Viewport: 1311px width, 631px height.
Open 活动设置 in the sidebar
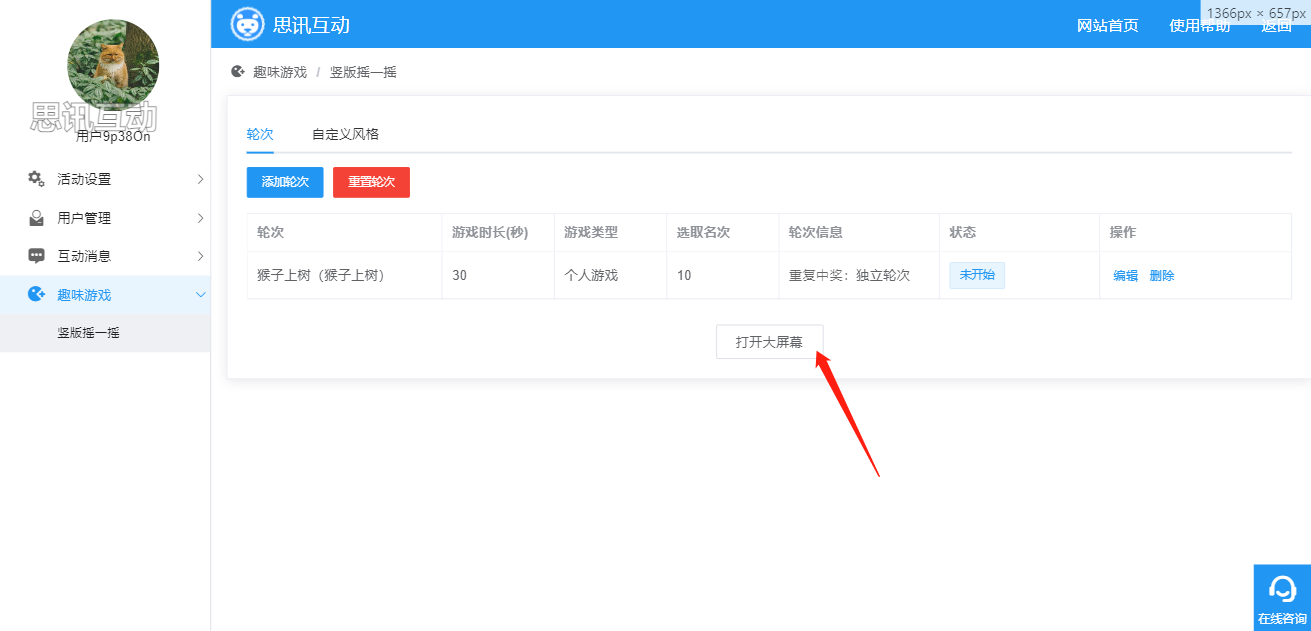(105, 179)
